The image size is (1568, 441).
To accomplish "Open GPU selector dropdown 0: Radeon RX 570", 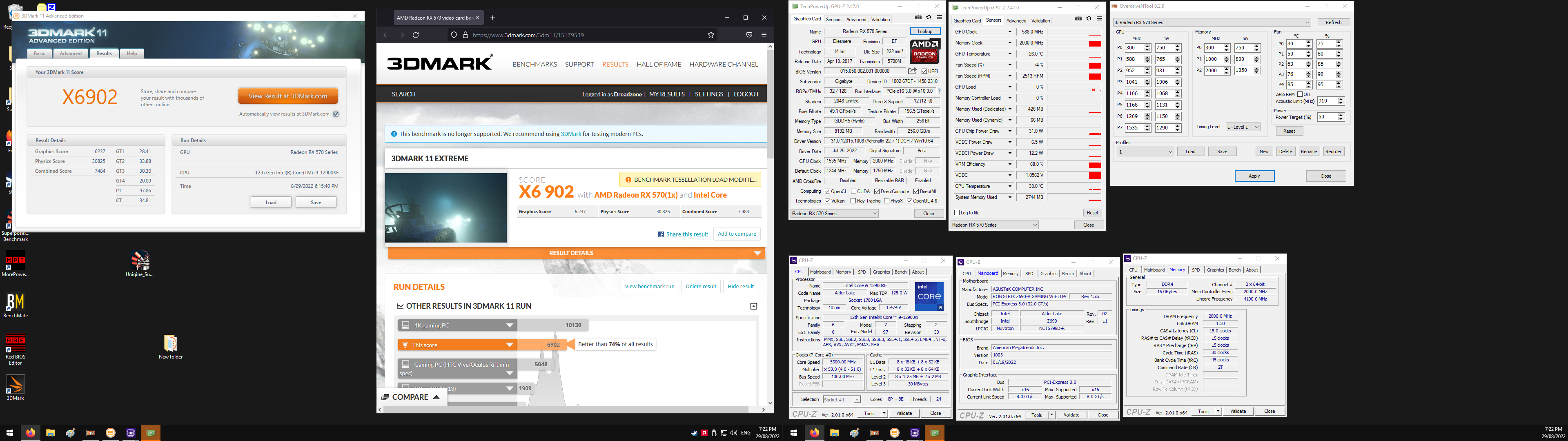I will point(1212,22).
